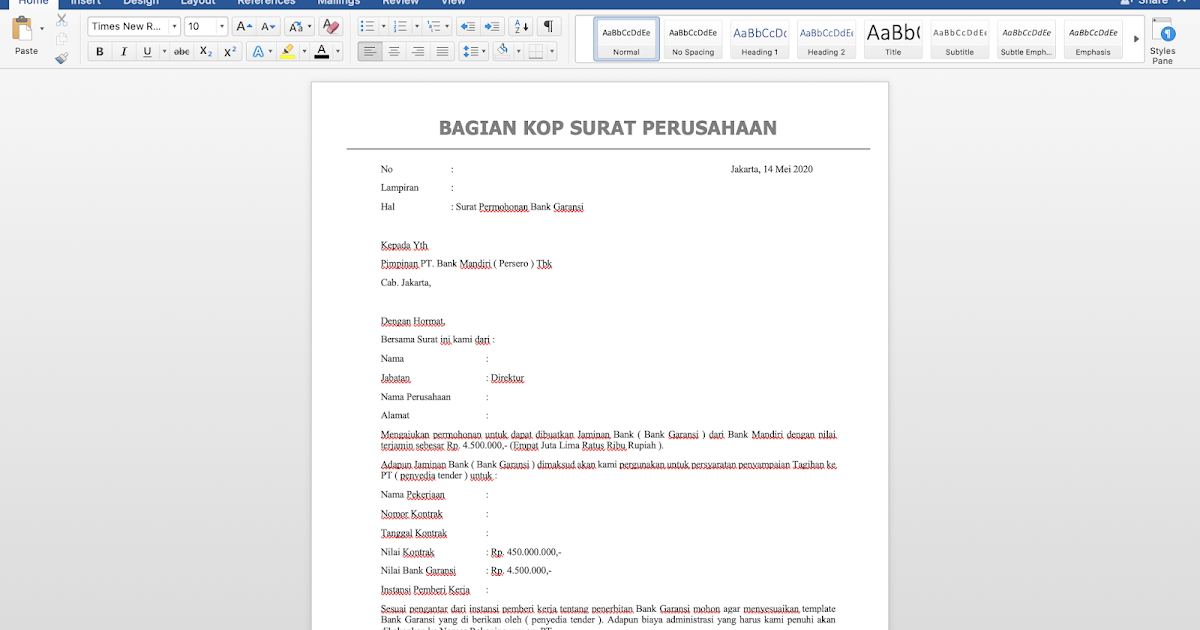Justify paragraph text
Image resolution: width=1200 pixels, height=630 pixels.
click(x=442, y=51)
